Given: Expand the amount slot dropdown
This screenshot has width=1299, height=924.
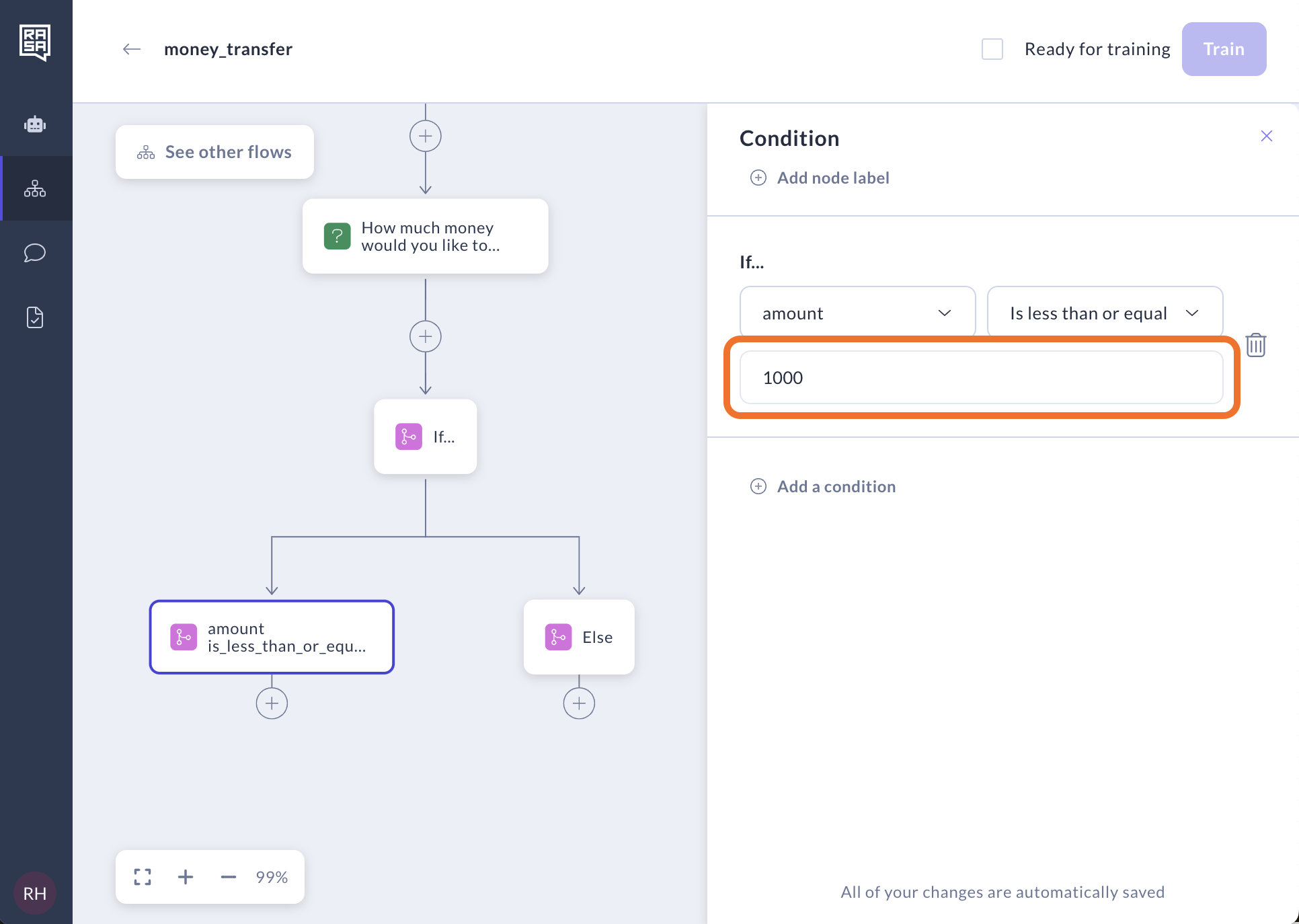Looking at the screenshot, I should pos(857,313).
